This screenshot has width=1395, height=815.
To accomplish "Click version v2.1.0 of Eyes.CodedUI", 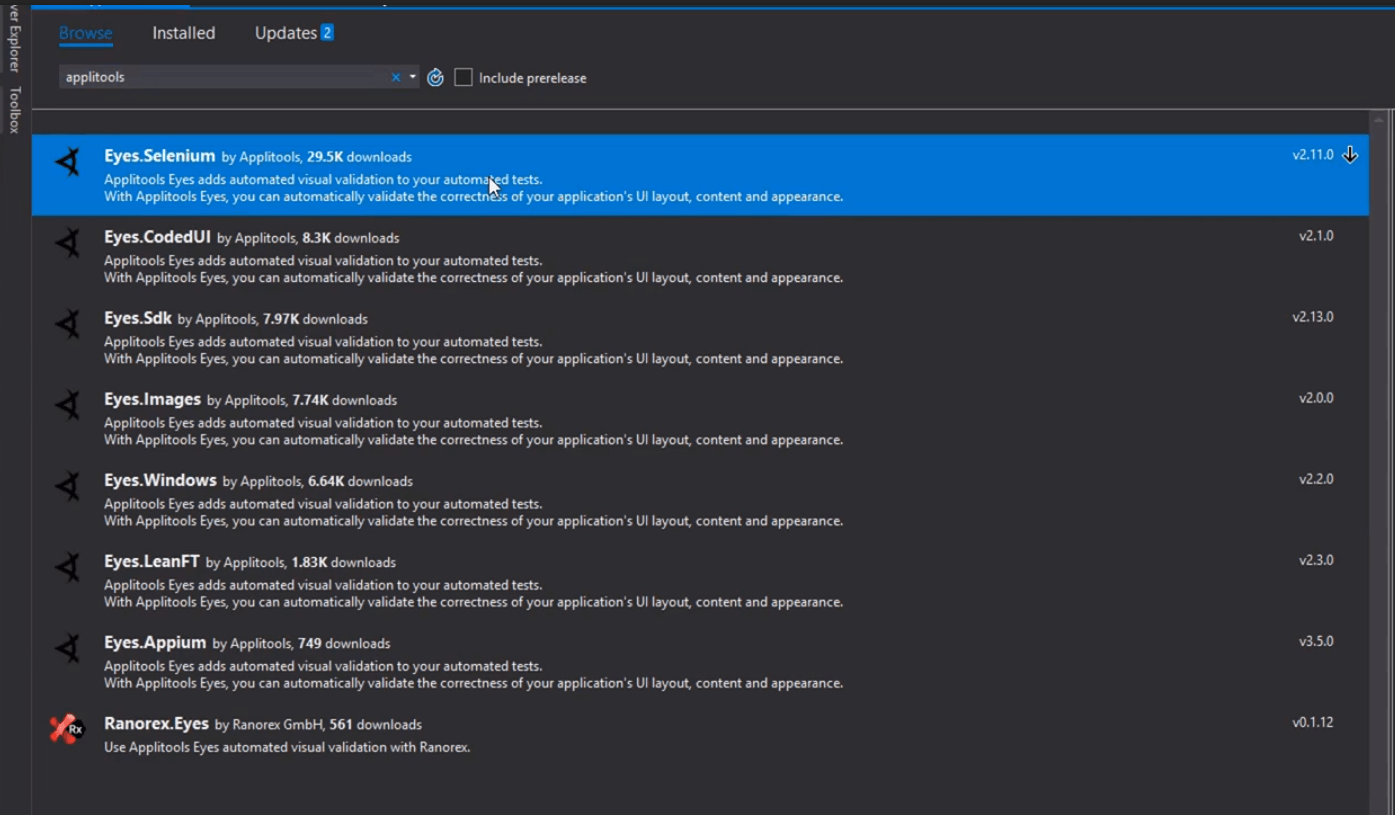I will 1316,236.
